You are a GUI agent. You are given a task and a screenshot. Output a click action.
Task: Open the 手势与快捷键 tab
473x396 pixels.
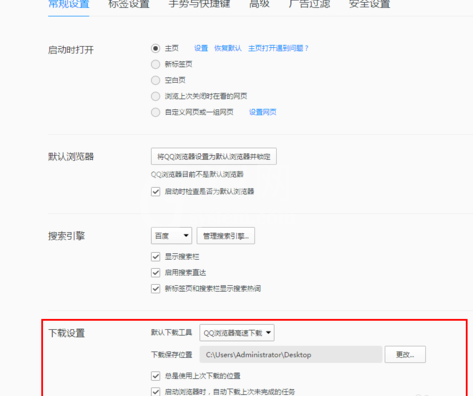click(199, 4)
